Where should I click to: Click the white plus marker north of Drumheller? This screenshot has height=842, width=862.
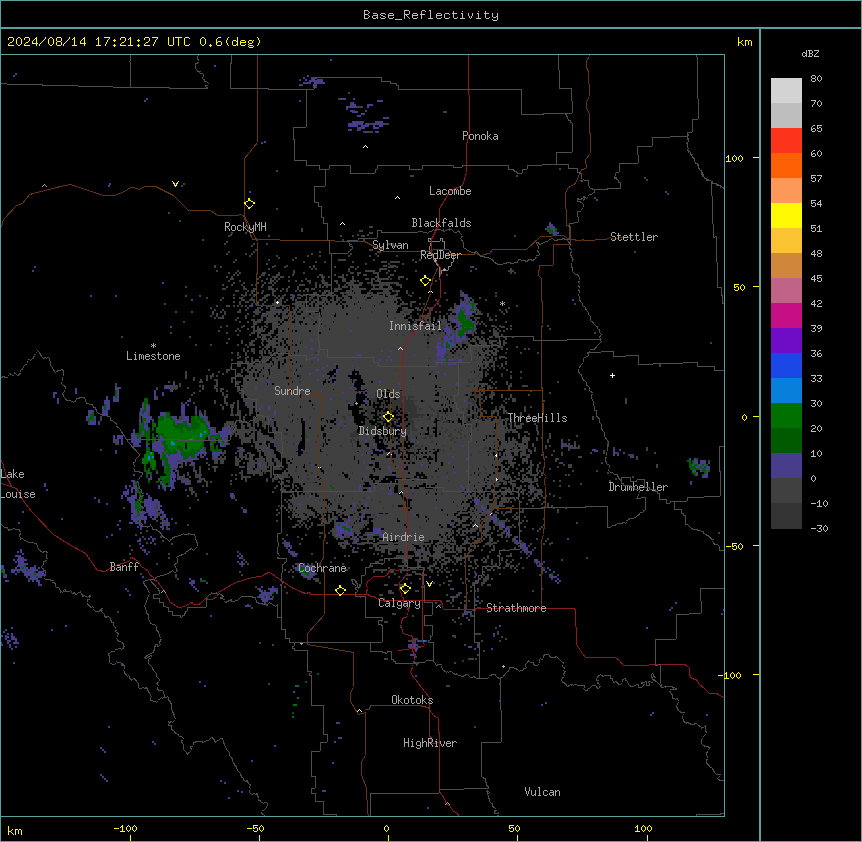click(612, 375)
